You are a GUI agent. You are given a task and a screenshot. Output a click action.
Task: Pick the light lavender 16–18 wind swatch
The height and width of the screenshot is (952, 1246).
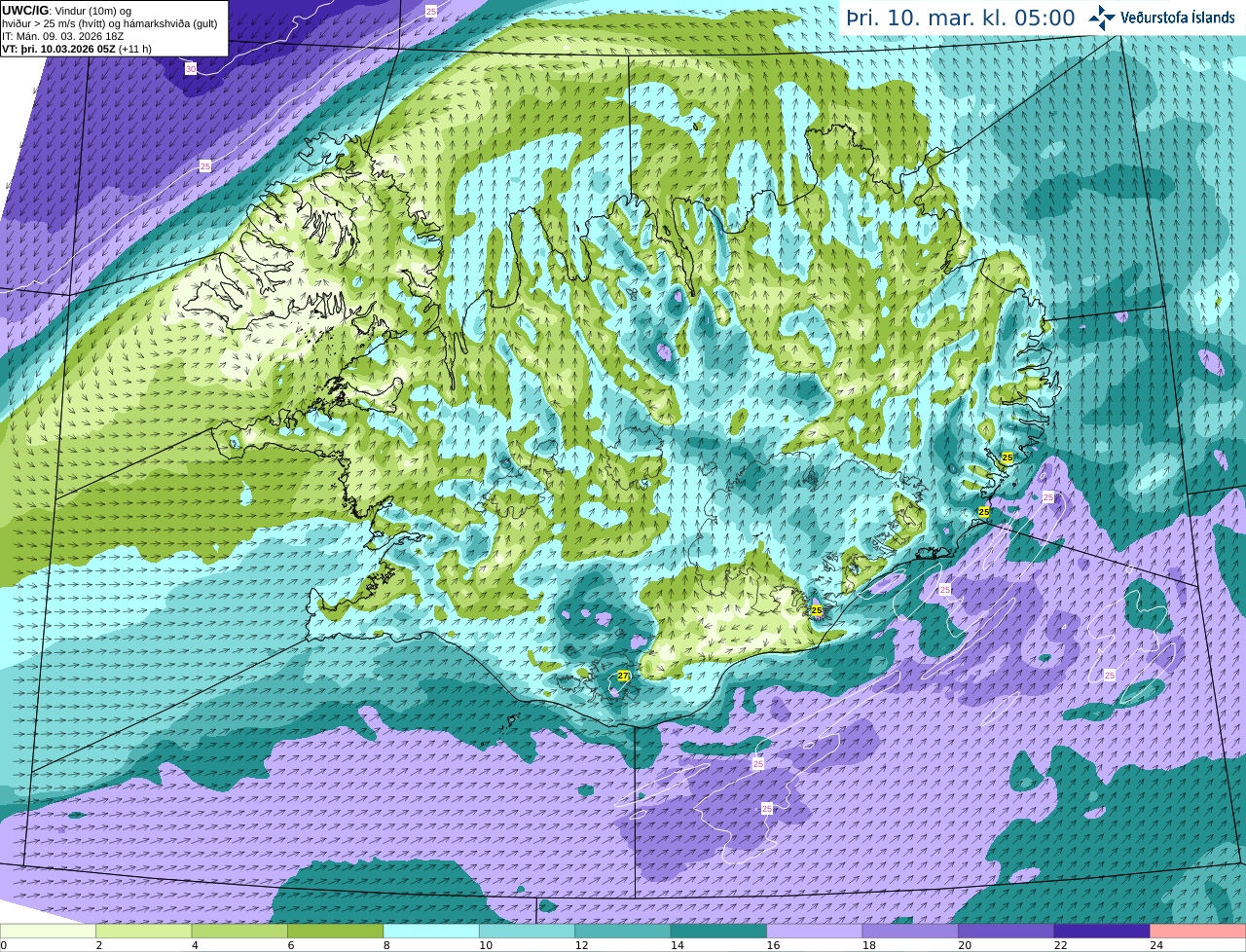tap(815, 932)
